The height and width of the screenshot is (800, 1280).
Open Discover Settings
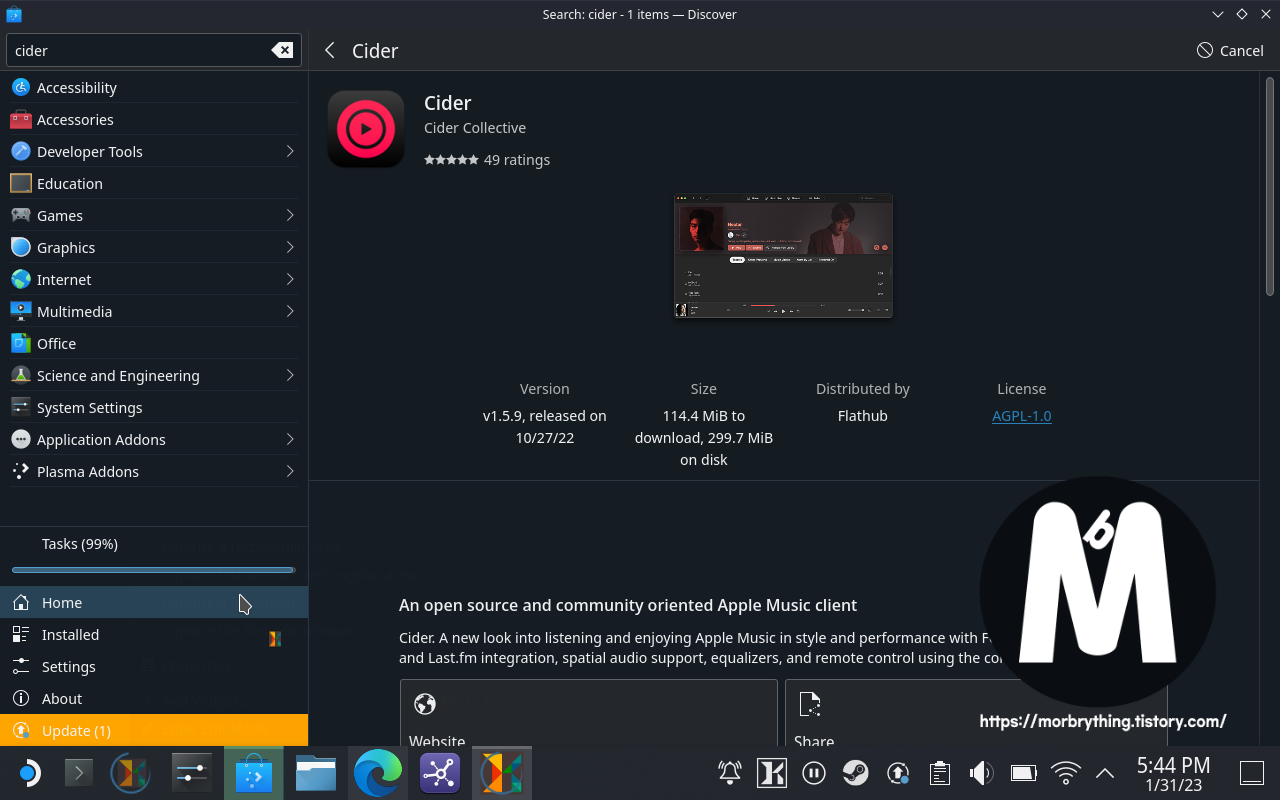coord(154,667)
